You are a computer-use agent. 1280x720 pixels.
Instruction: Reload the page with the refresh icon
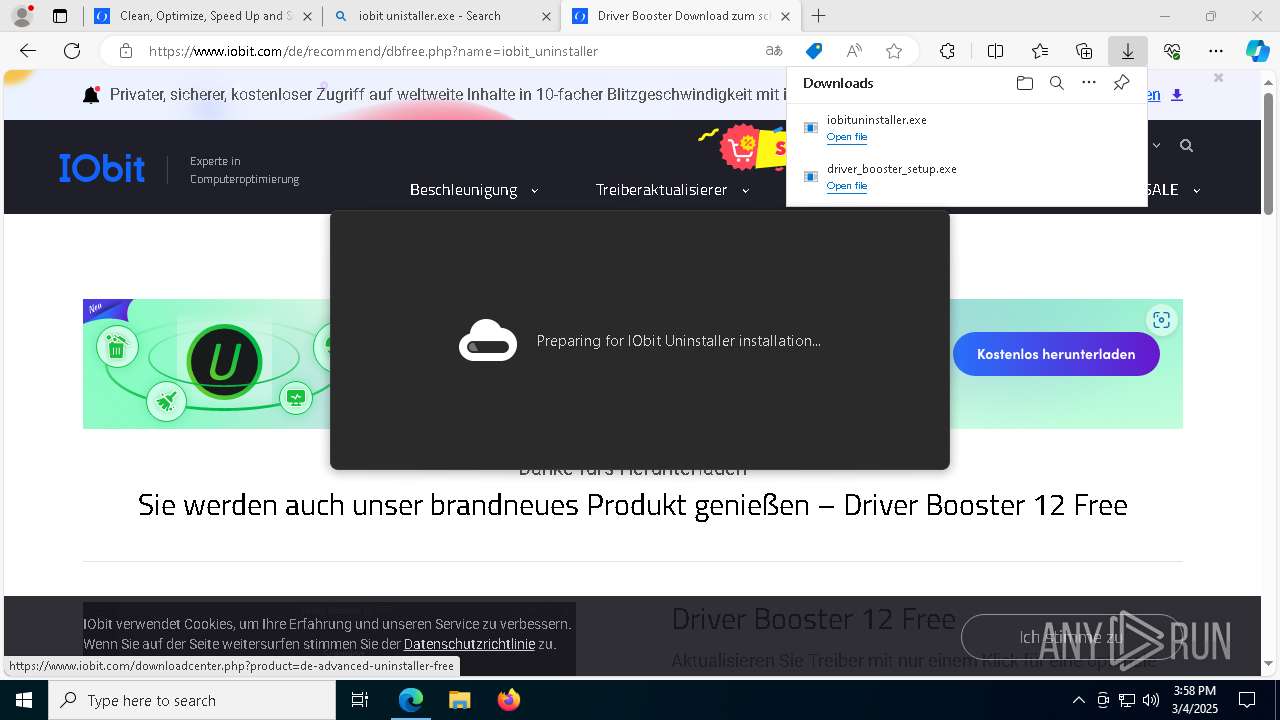[x=72, y=51]
